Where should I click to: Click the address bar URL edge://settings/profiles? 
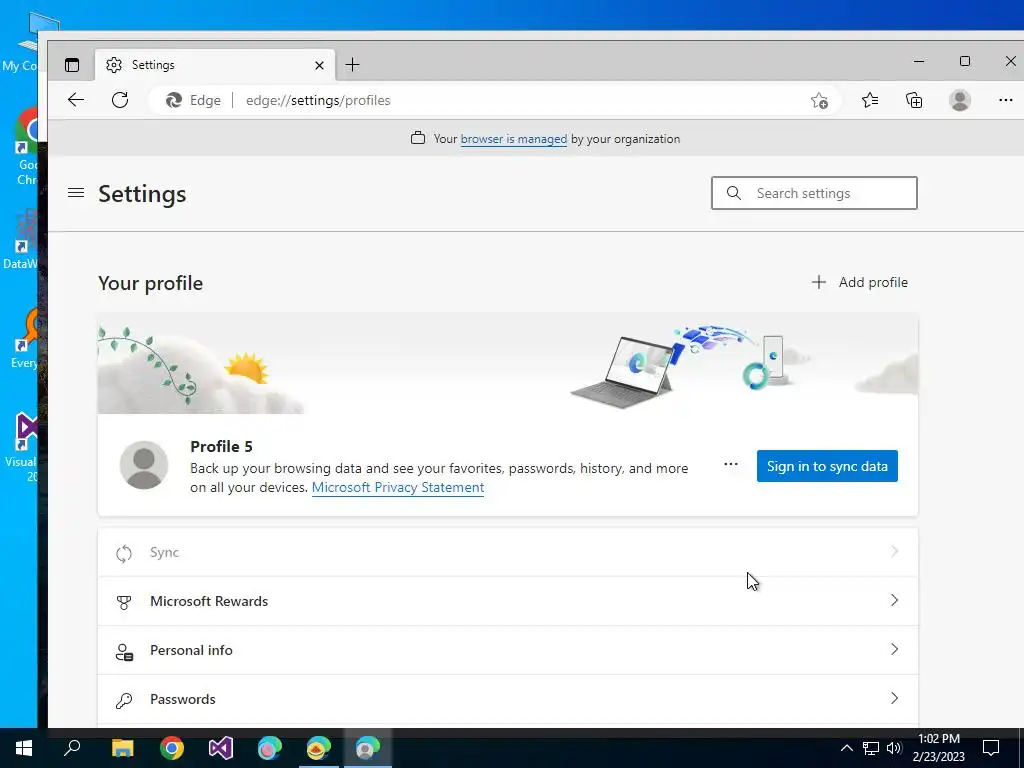[318, 100]
